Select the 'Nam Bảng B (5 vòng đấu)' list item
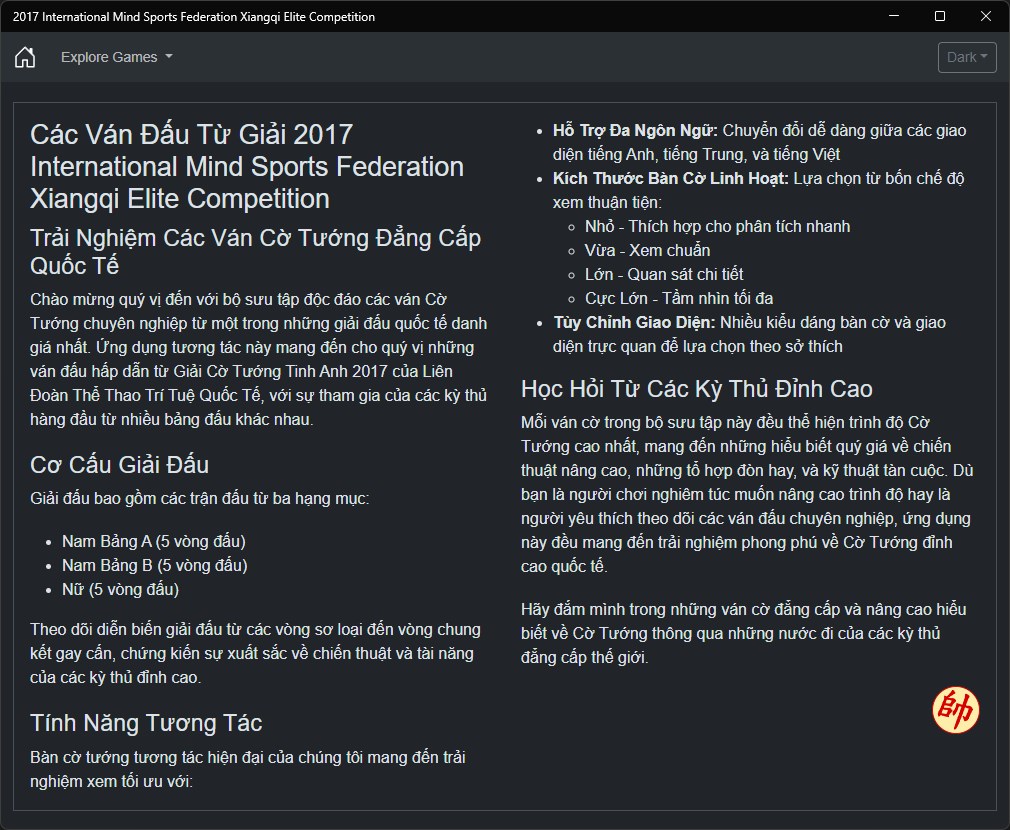Screen dimensions: 1010x830 155,565
